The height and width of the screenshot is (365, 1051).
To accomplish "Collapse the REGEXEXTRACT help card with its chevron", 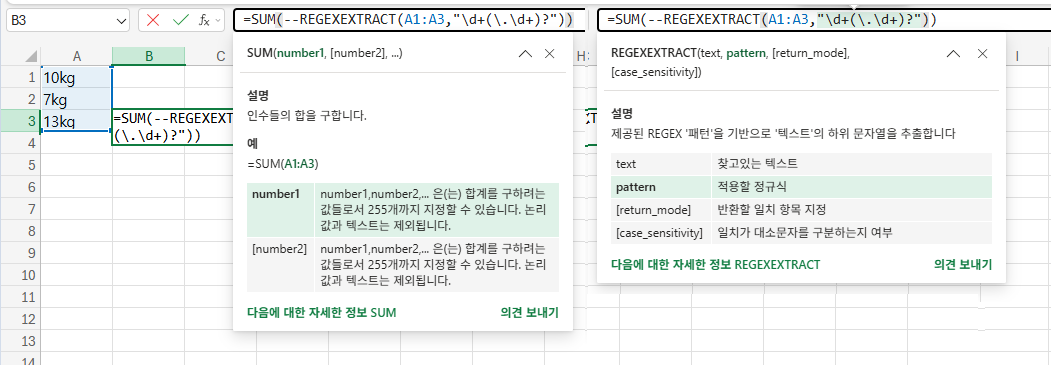I will point(952,54).
